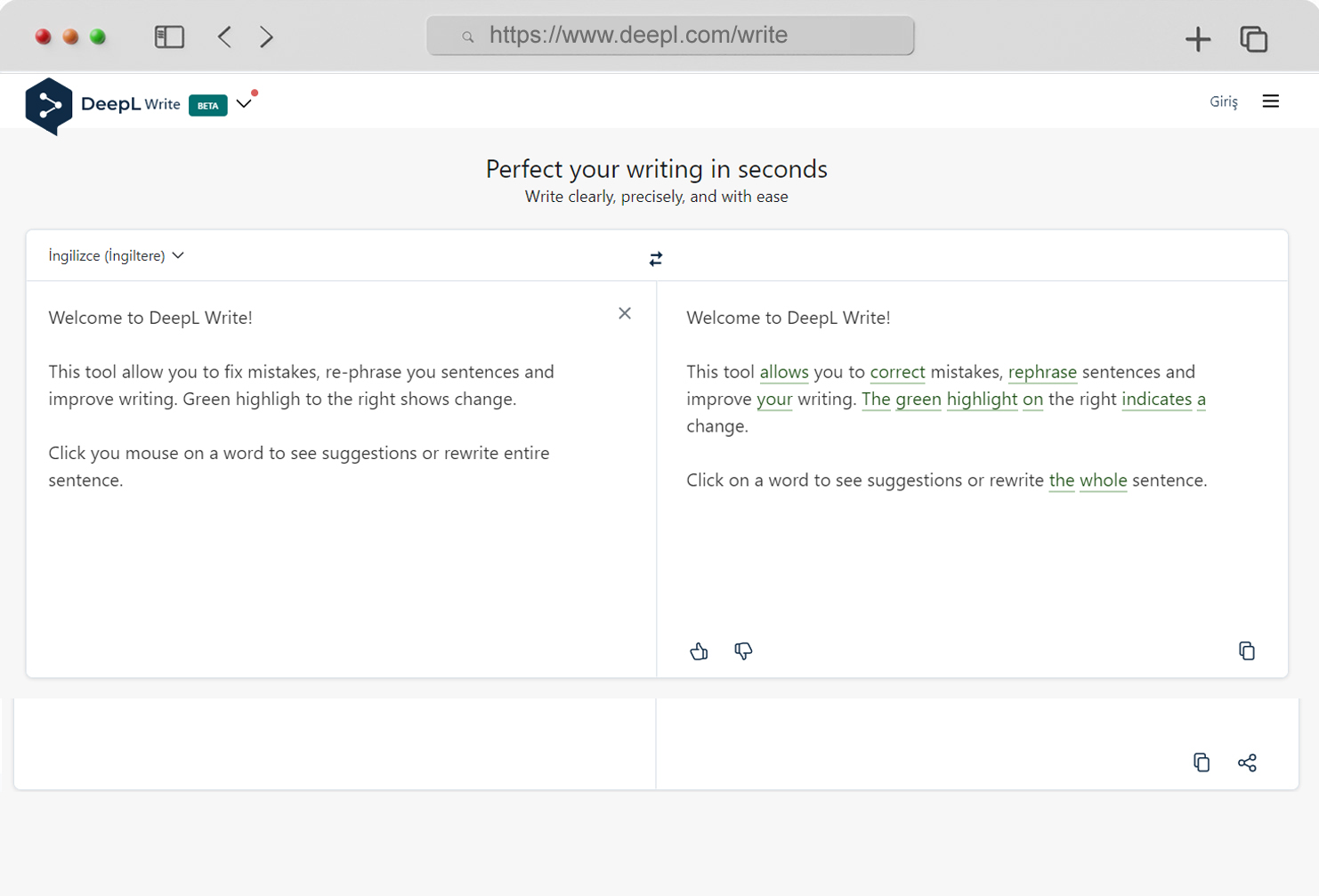Click the swap texts arrows icon

click(x=656, y=259)
